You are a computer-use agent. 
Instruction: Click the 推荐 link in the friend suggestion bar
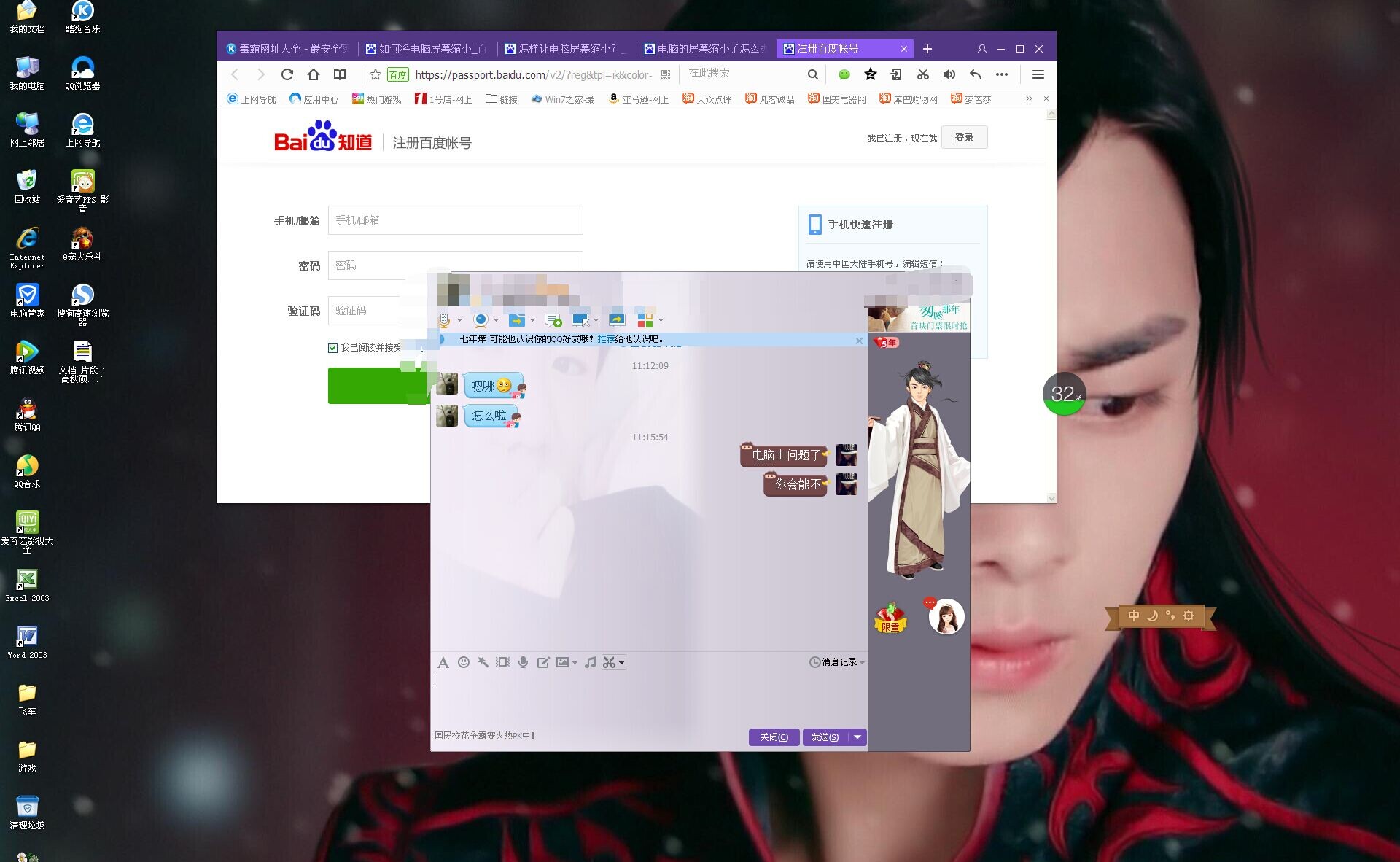tap(606, 339)
